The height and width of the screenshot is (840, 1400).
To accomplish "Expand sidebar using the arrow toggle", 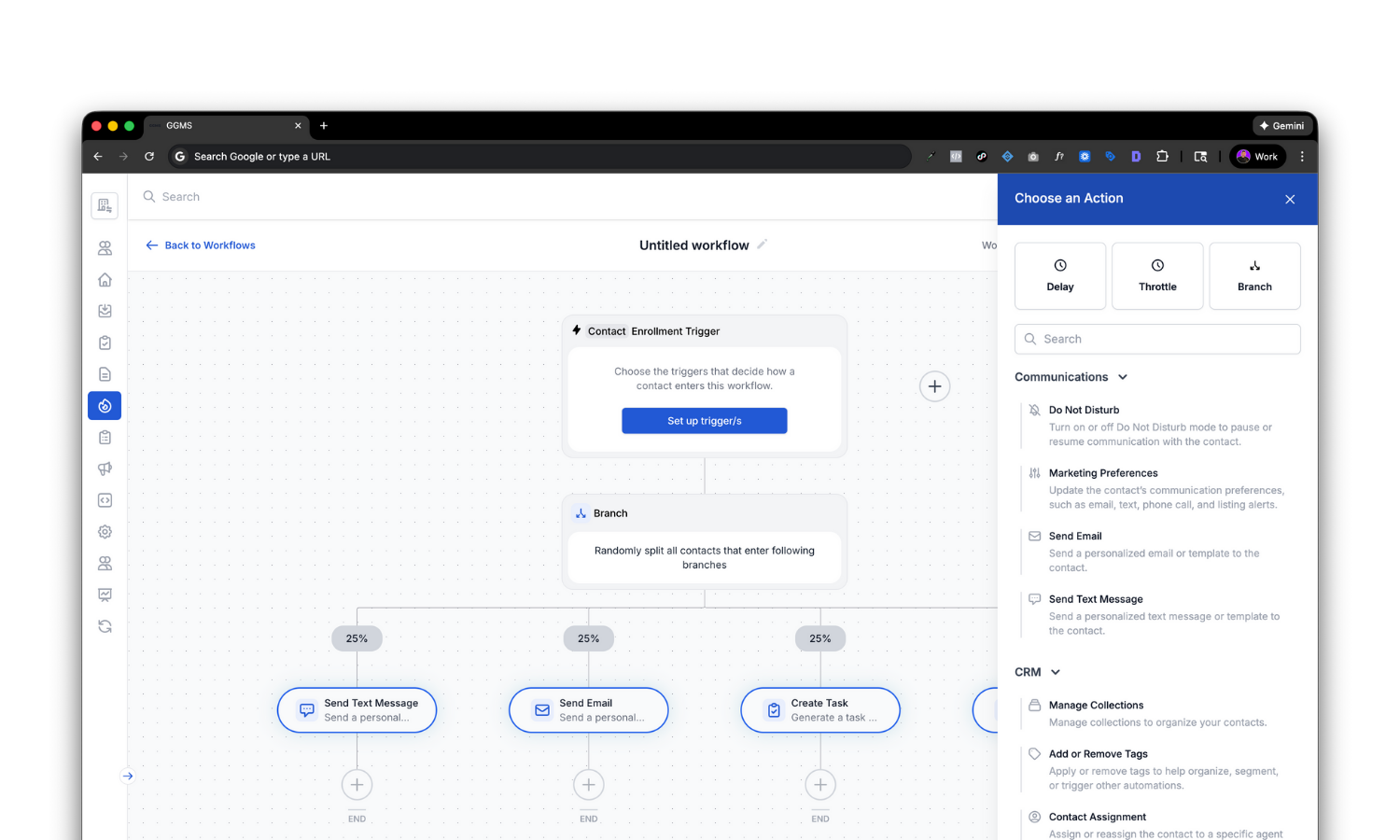I will point(128,776).
